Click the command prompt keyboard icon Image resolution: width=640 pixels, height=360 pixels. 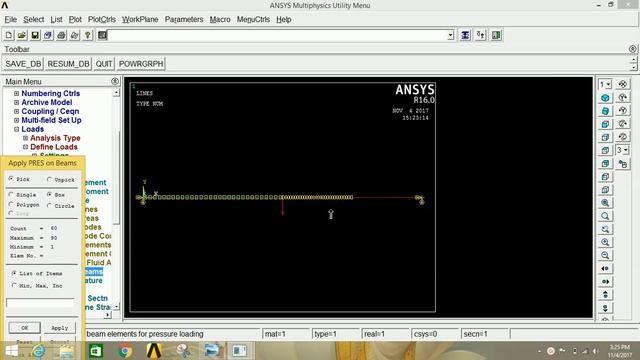pos(102,36)
